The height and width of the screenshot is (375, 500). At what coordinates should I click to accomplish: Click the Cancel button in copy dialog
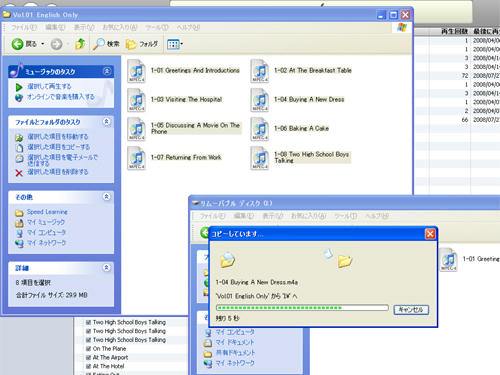point(411,310)
